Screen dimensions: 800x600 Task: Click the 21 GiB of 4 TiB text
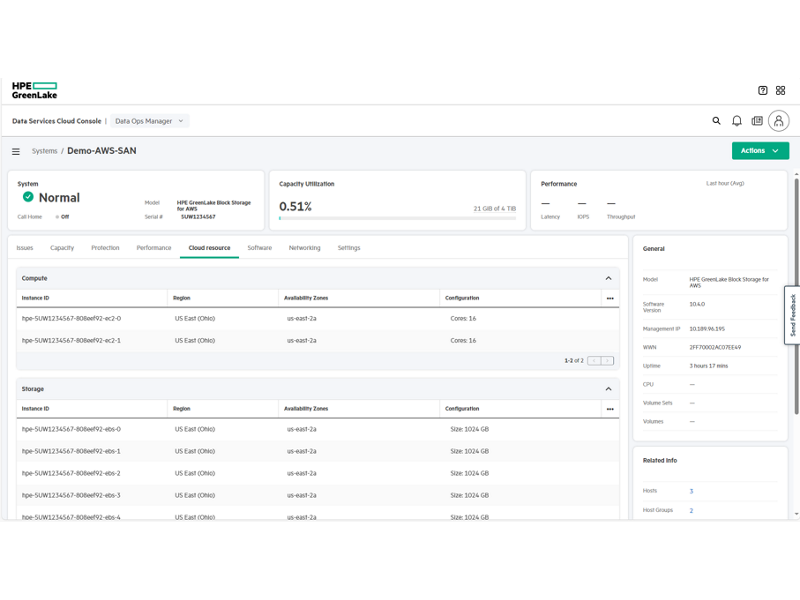pyautogui.click(x=494, y=209)
